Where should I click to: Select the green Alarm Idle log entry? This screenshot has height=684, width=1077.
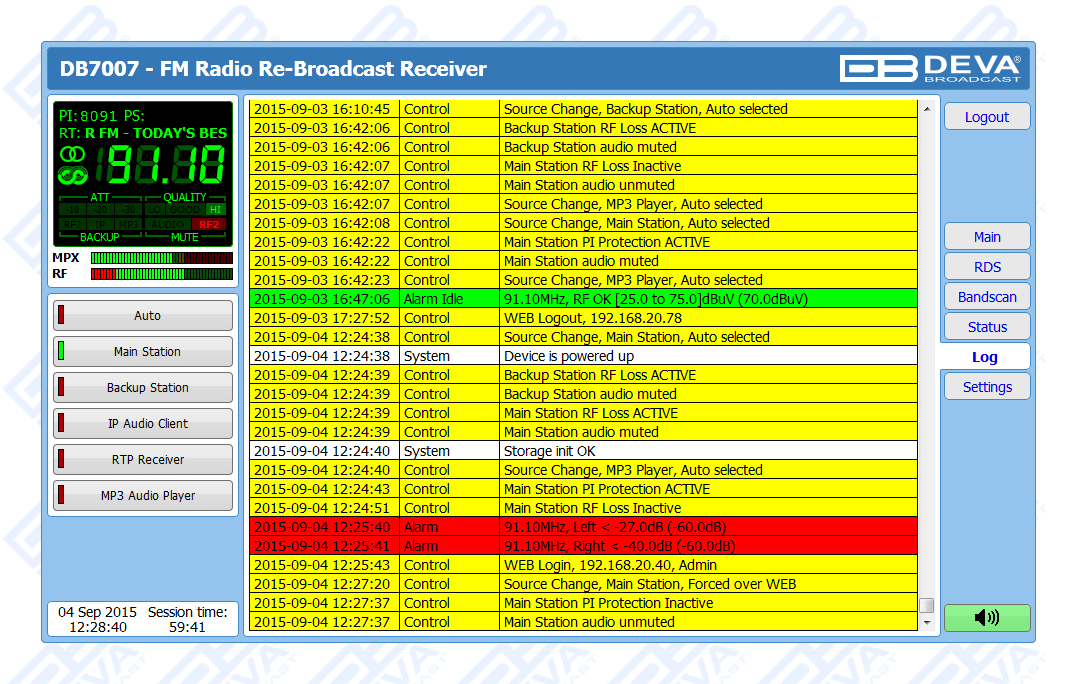[x=582, y=299]
